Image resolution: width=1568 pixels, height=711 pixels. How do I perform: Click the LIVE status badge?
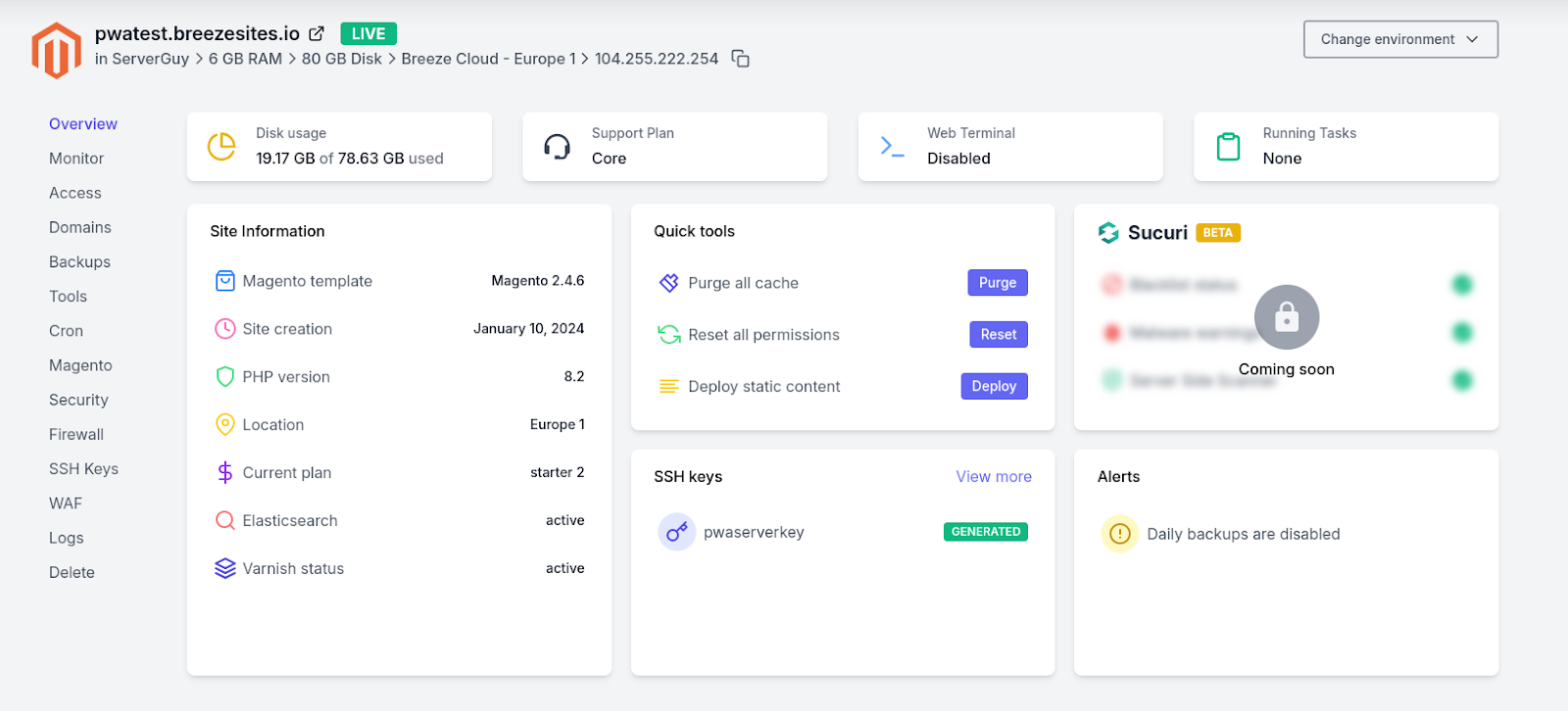tap(368, 33)
